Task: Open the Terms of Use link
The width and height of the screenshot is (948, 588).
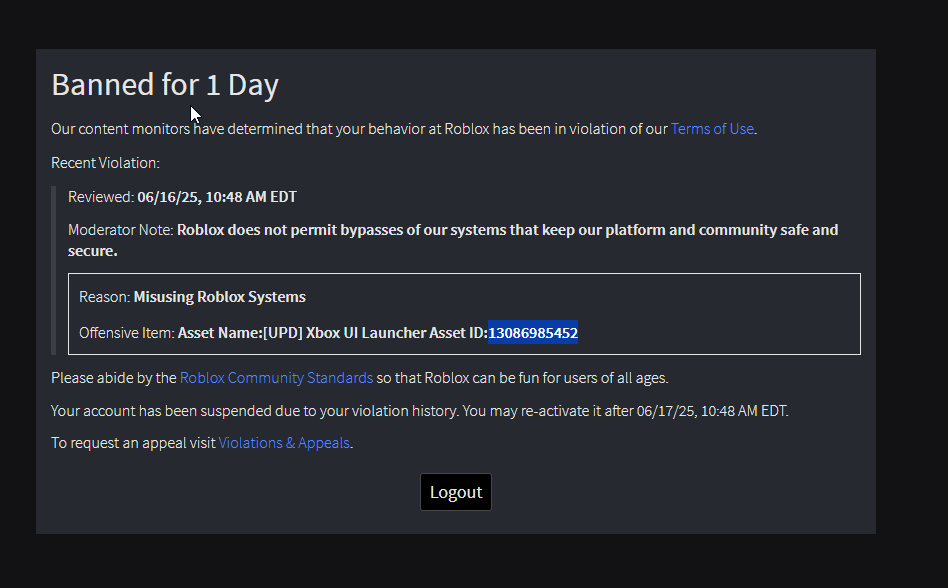Action: click(712, 129)
